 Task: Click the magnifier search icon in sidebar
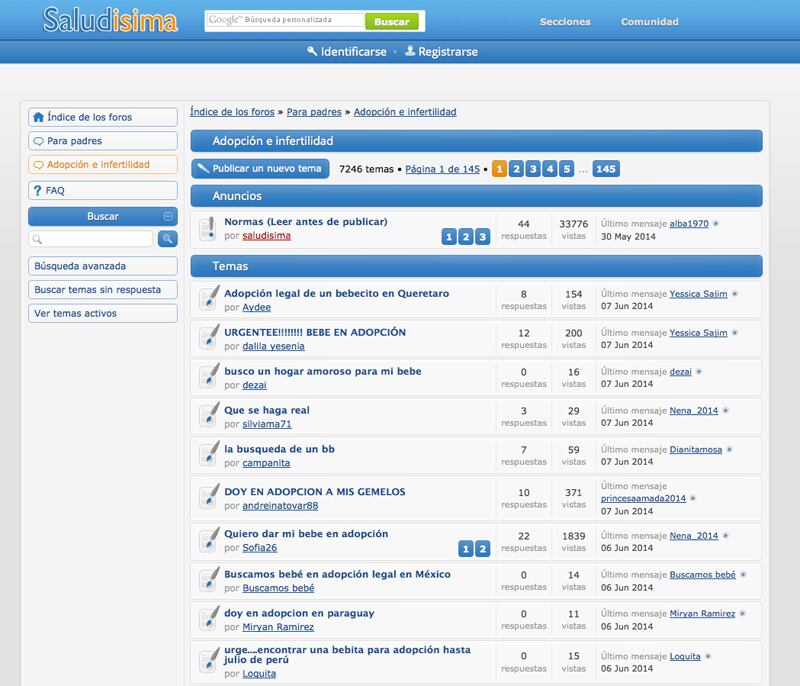(168, 239)
